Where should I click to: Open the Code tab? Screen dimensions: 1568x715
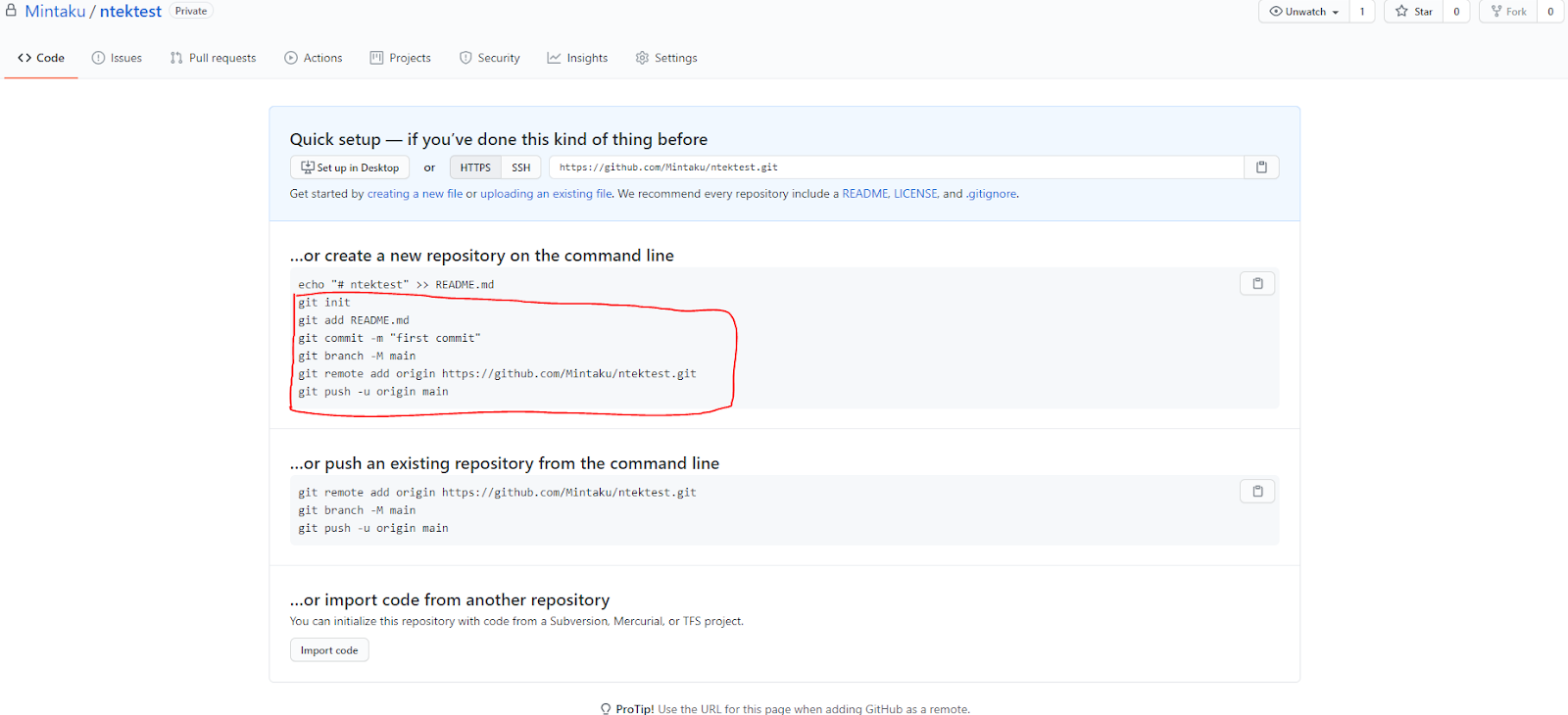coord(41,58)
